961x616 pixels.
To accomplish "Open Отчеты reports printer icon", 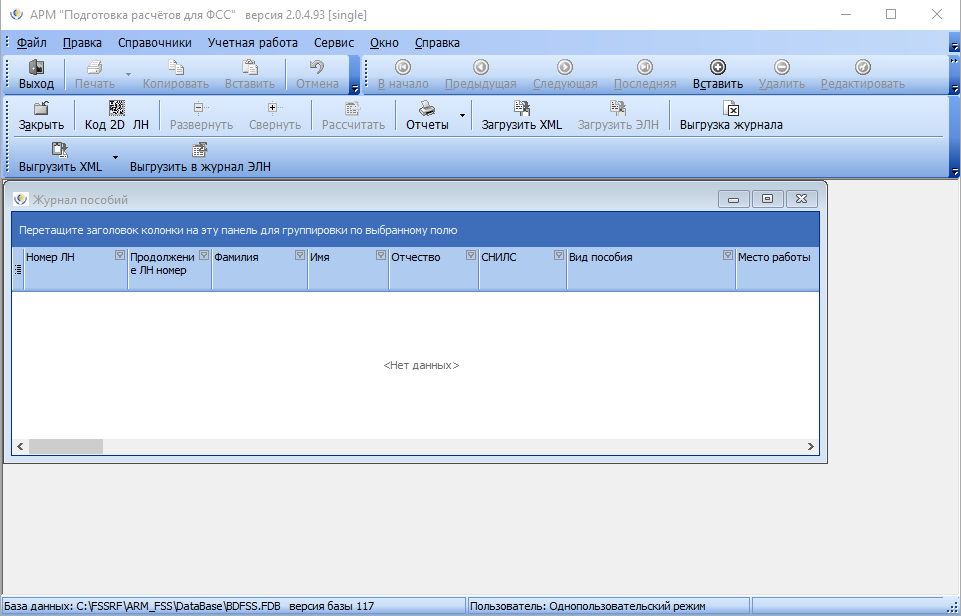I will (427, 108).
